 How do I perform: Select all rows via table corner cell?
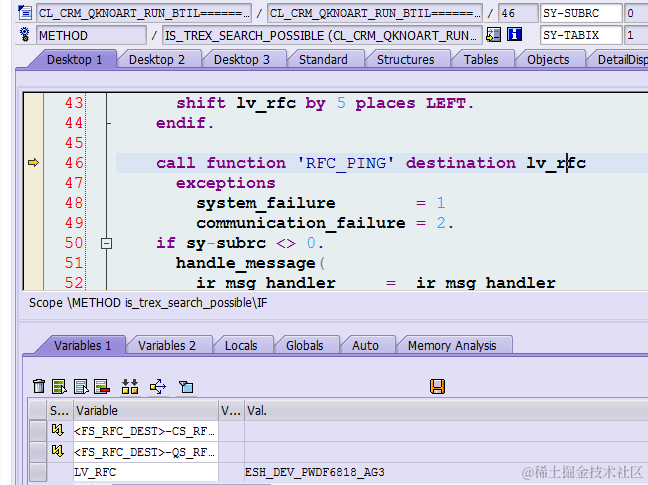tap(38, 410)
